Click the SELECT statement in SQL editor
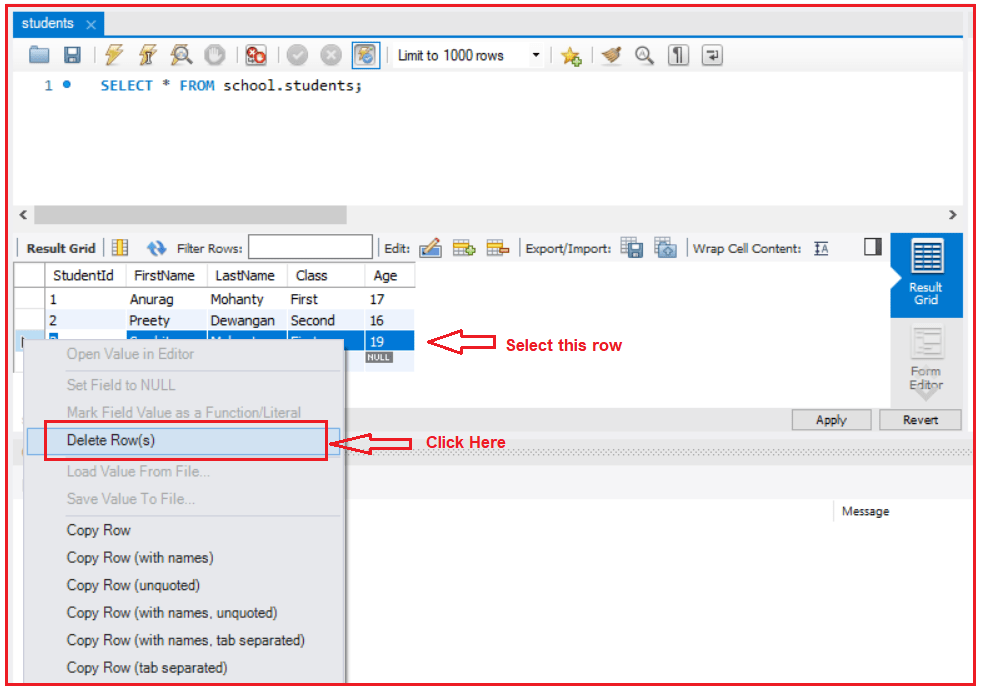Viewport: 981px width, 692px height. (x=231, y=85)
